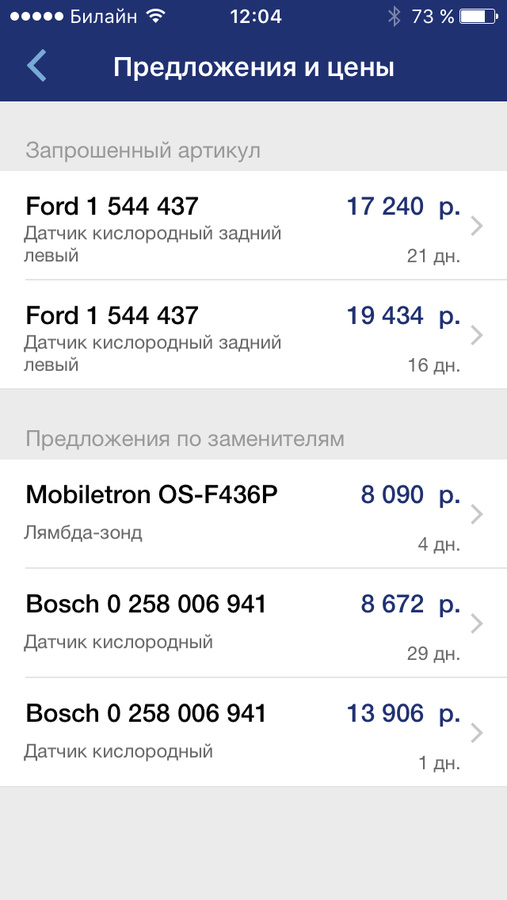Image resolution: width=507 pixels, height=900 pixels.
Task: Tap the carrier signal dots
Action: click(37, 17)
